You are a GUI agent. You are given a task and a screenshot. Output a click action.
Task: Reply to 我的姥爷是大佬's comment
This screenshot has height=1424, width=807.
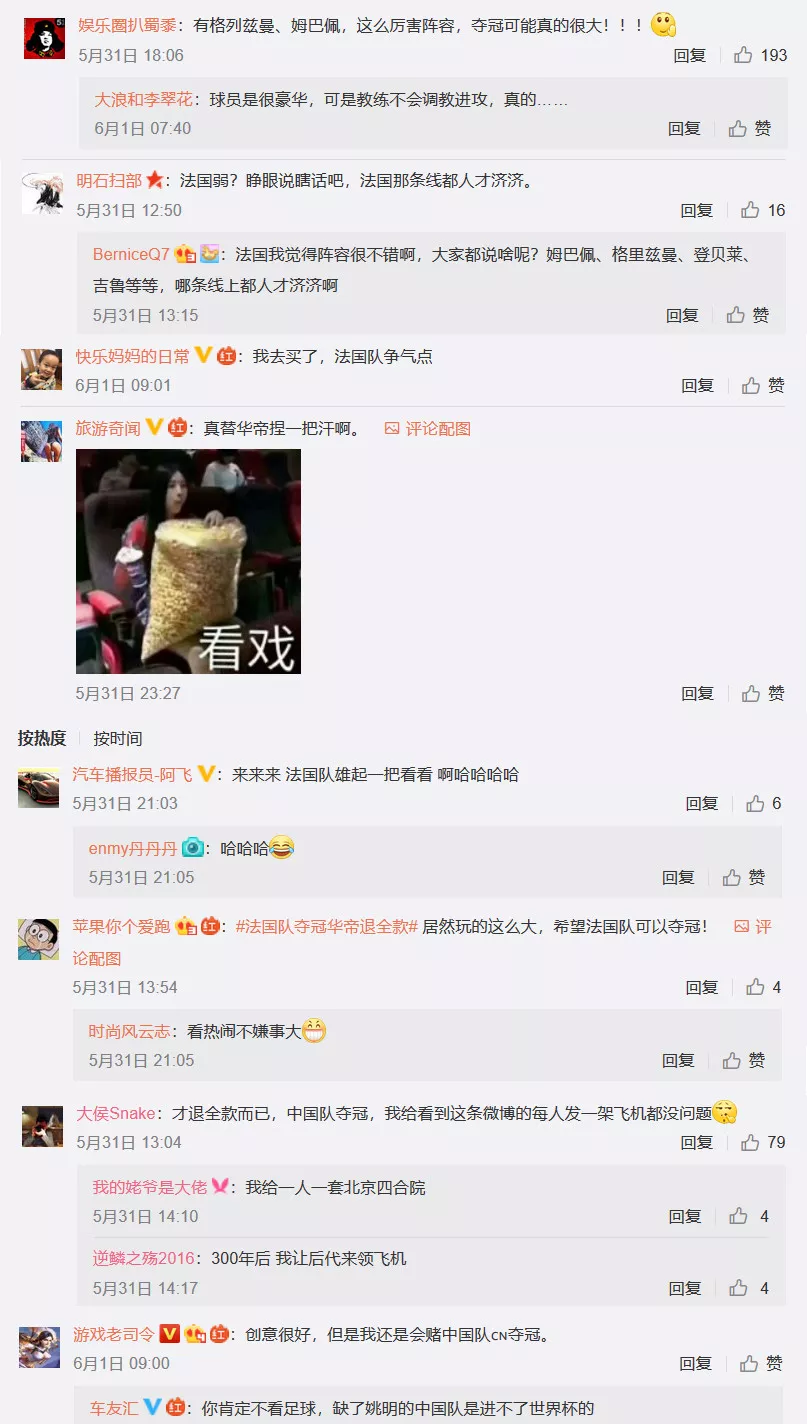pos(685,1216)
